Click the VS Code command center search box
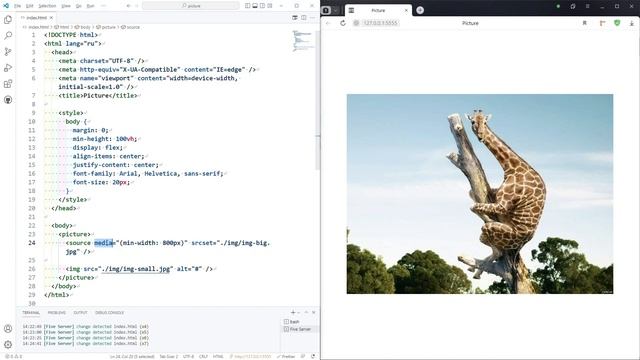This screenshot has width=640, height=360. pyautogui.click(x=191, y=6)
